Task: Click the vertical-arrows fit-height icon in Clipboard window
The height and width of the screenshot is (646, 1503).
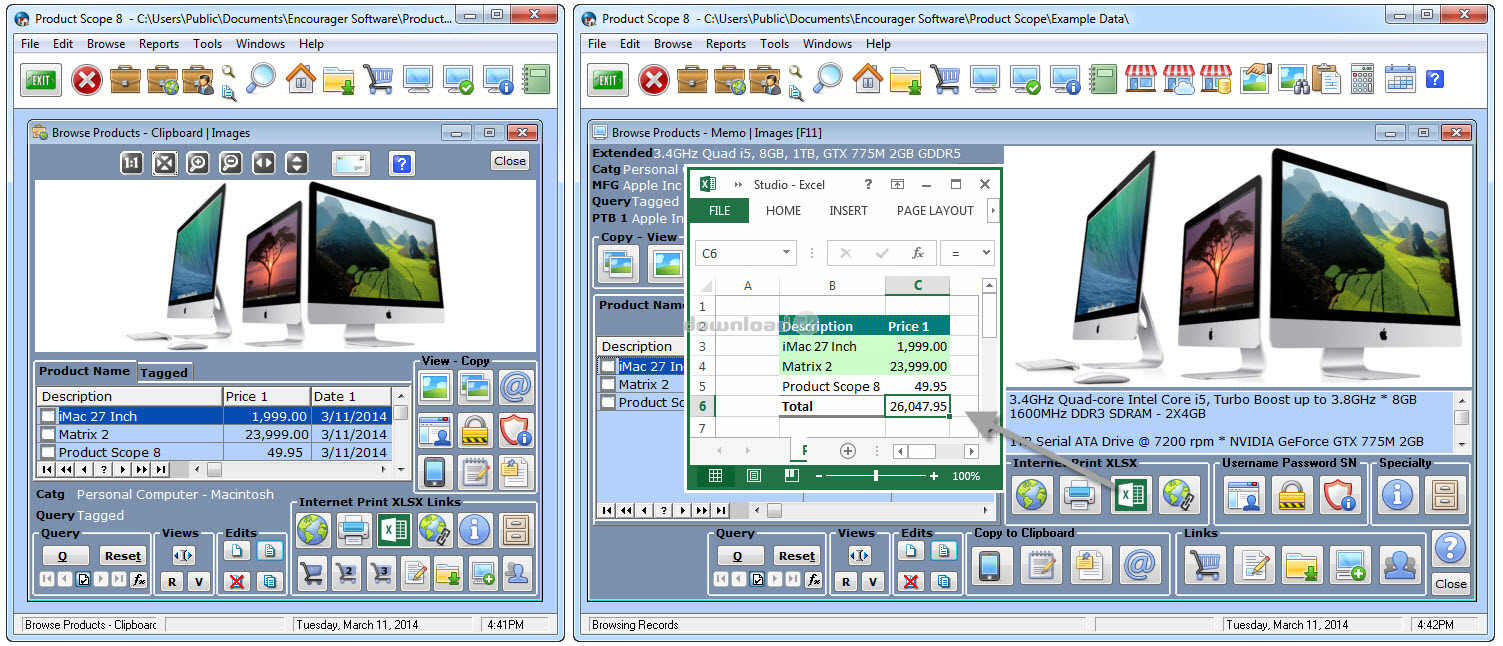Action: point(297,163)
